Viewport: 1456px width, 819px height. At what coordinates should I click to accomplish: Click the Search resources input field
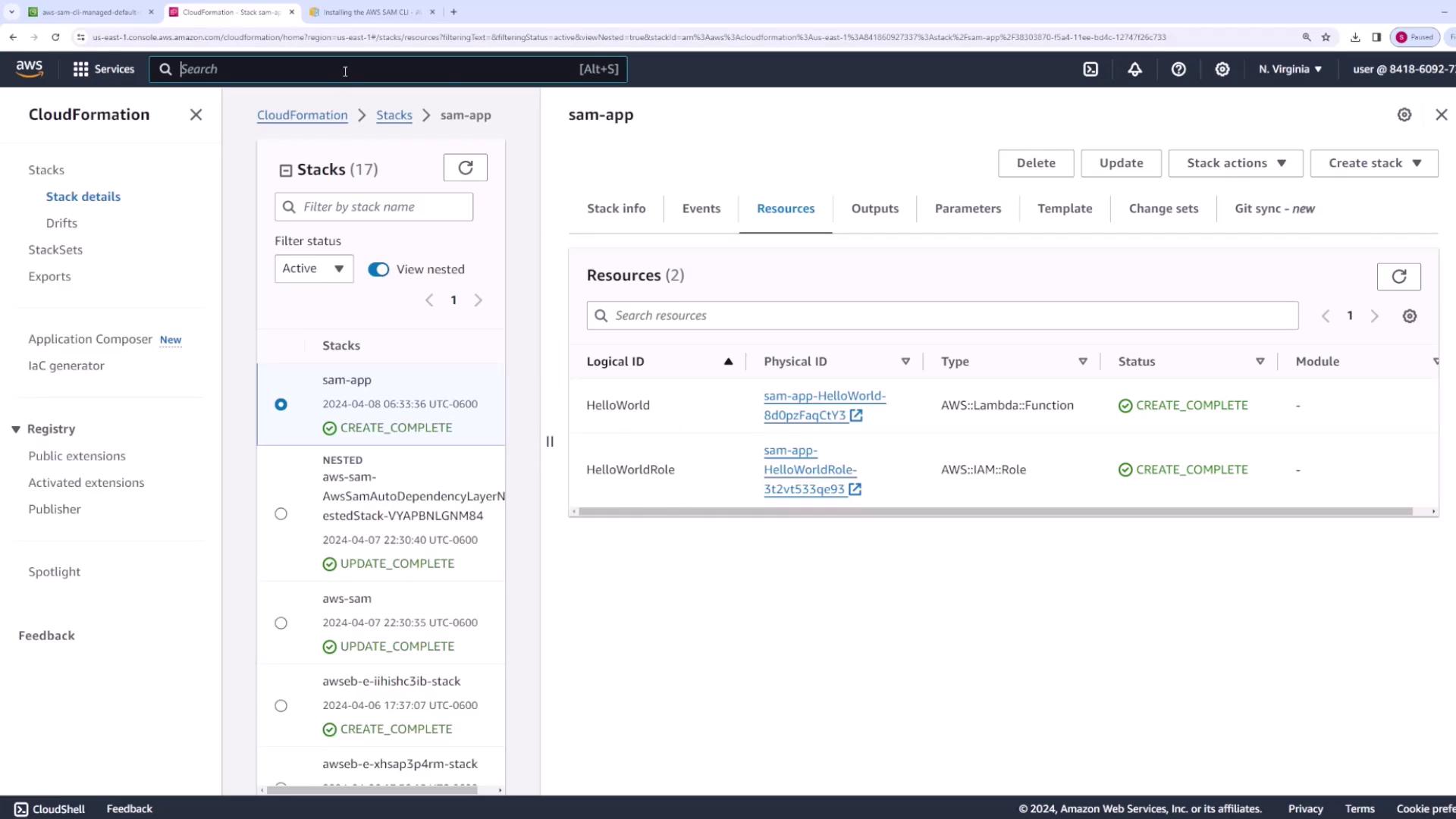click(942, 315)
